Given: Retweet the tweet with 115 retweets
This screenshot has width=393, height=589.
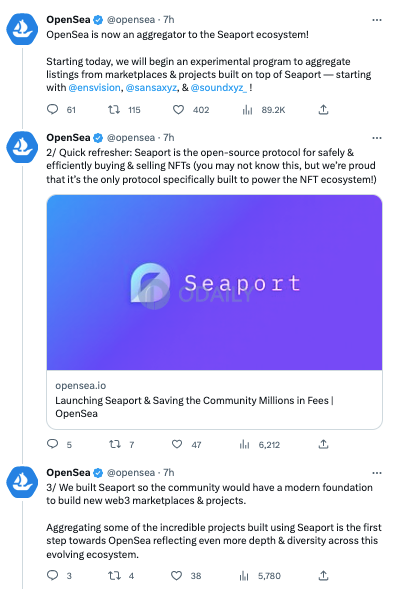Looking at the screenshot, I should [114, 110].
